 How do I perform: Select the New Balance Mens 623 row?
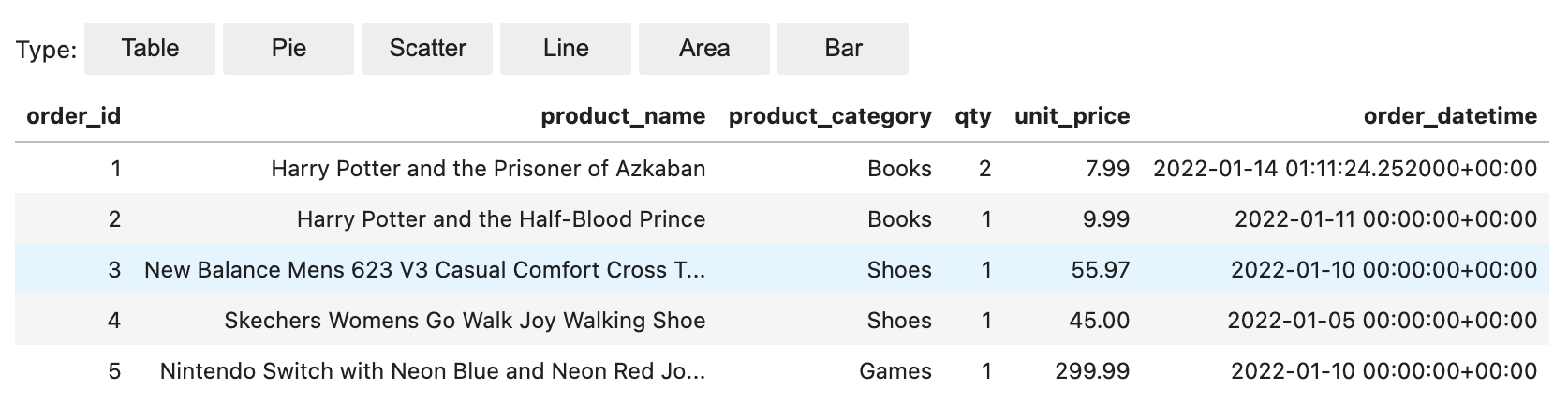tap(782, 270)
